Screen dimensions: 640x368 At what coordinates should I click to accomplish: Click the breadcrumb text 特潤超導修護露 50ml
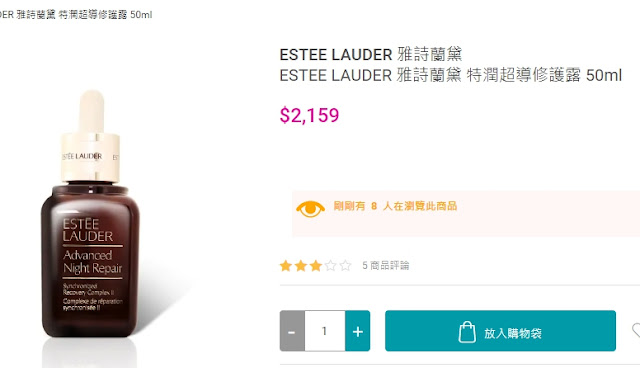click(105, 15)
